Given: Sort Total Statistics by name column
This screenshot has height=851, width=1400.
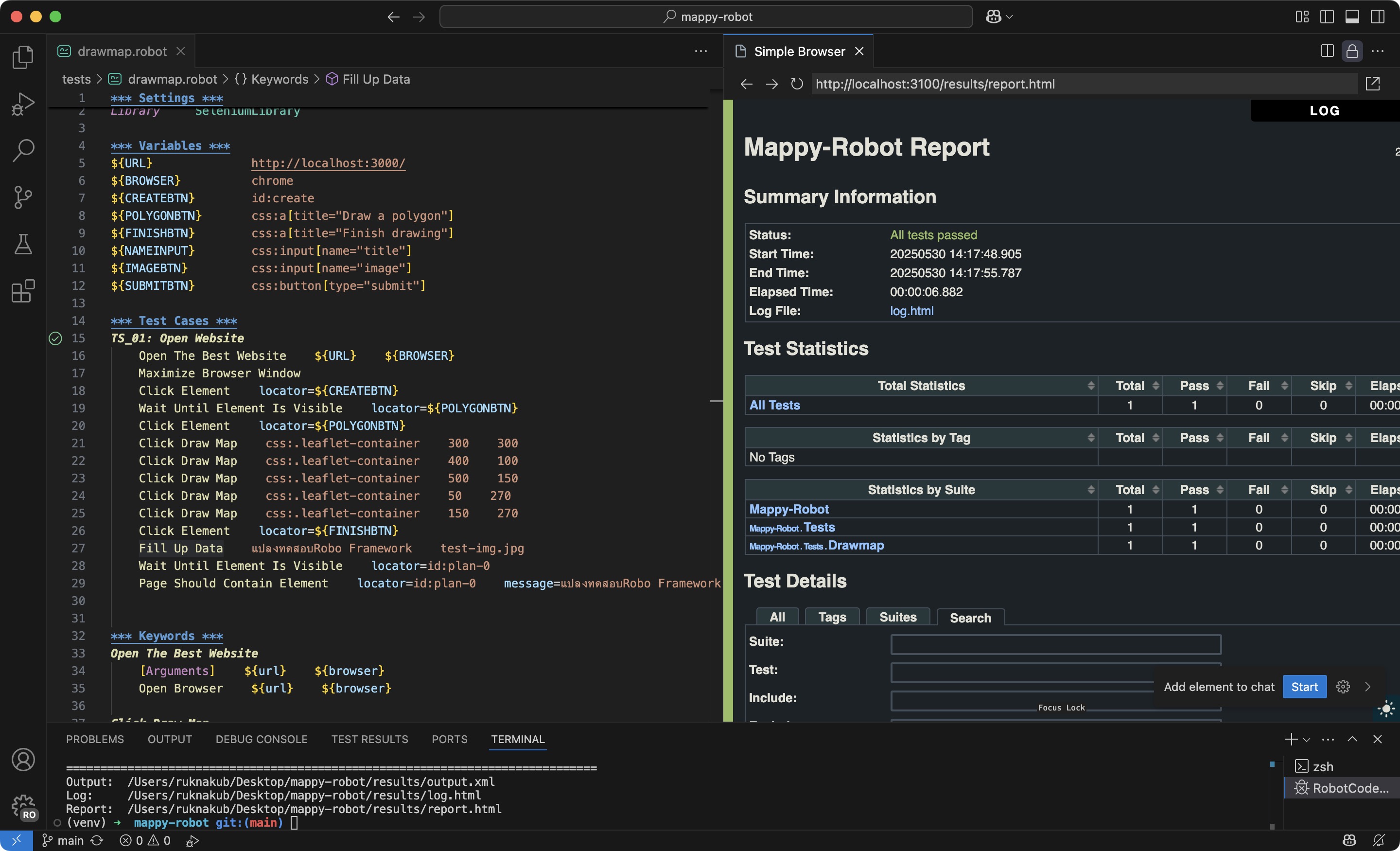Looking at the screenshot, I should (x=921, y=386).
